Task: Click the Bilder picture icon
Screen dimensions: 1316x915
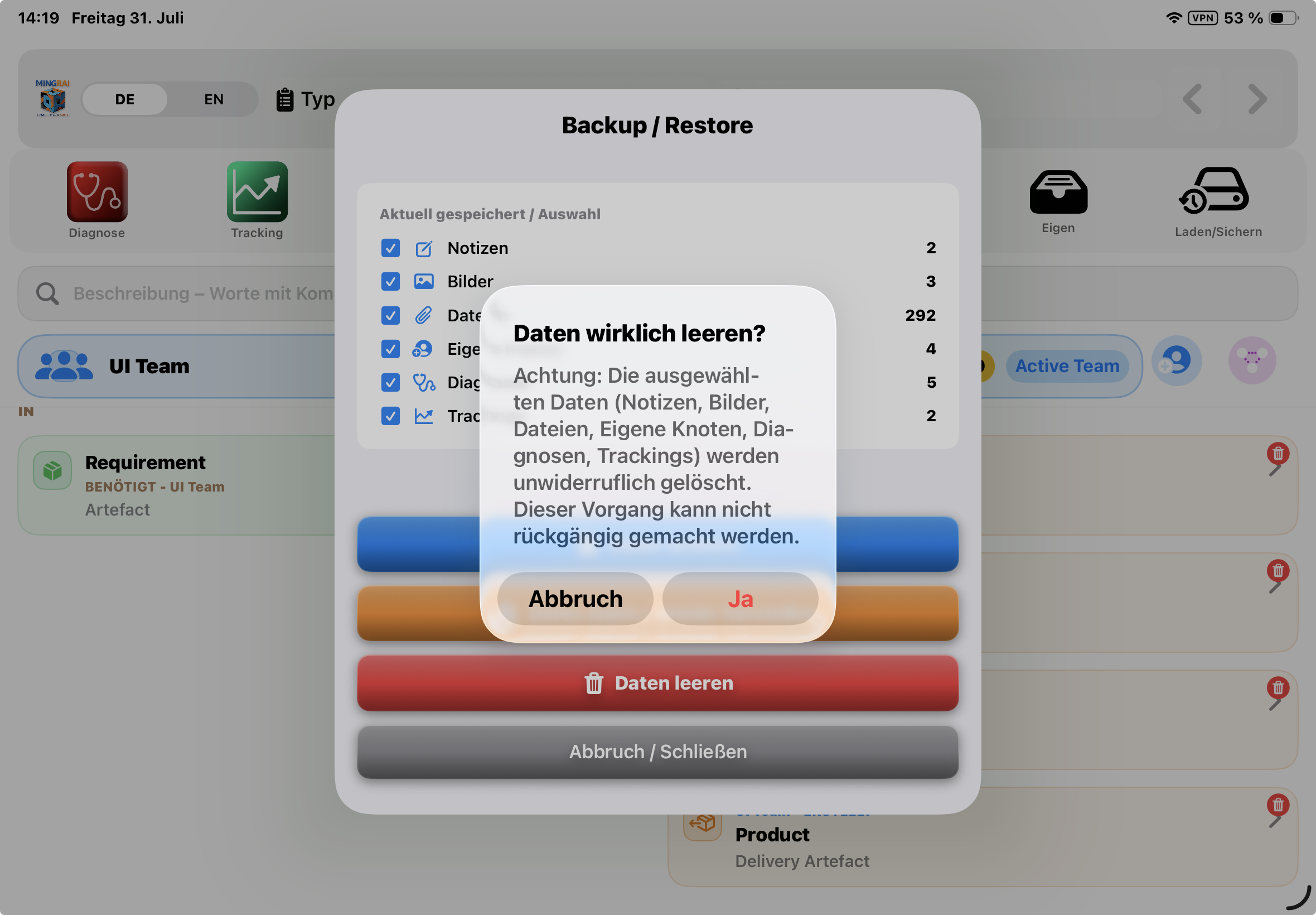Action: 423,282
